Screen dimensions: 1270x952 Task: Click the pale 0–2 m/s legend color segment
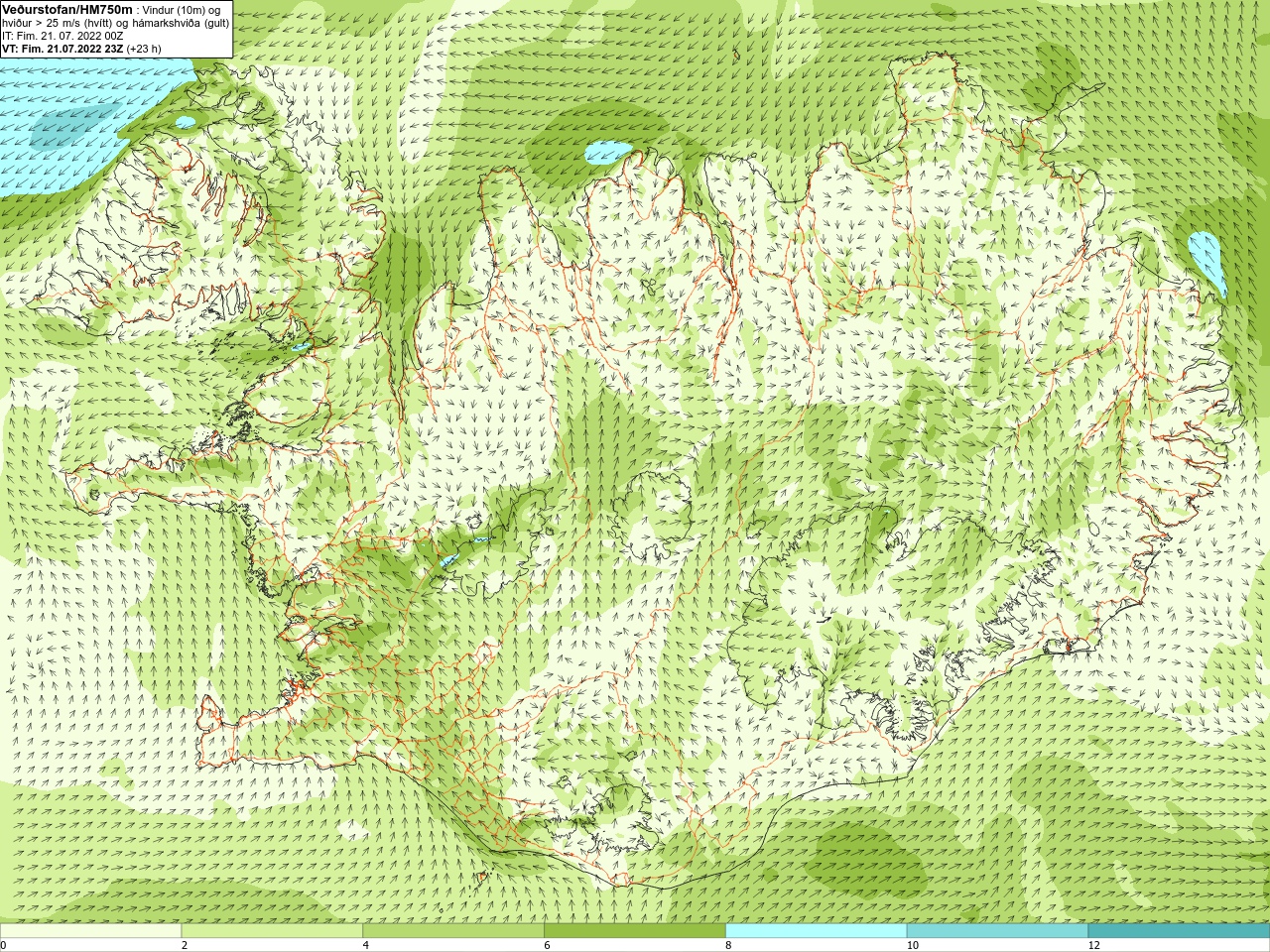tap(90, 931)
